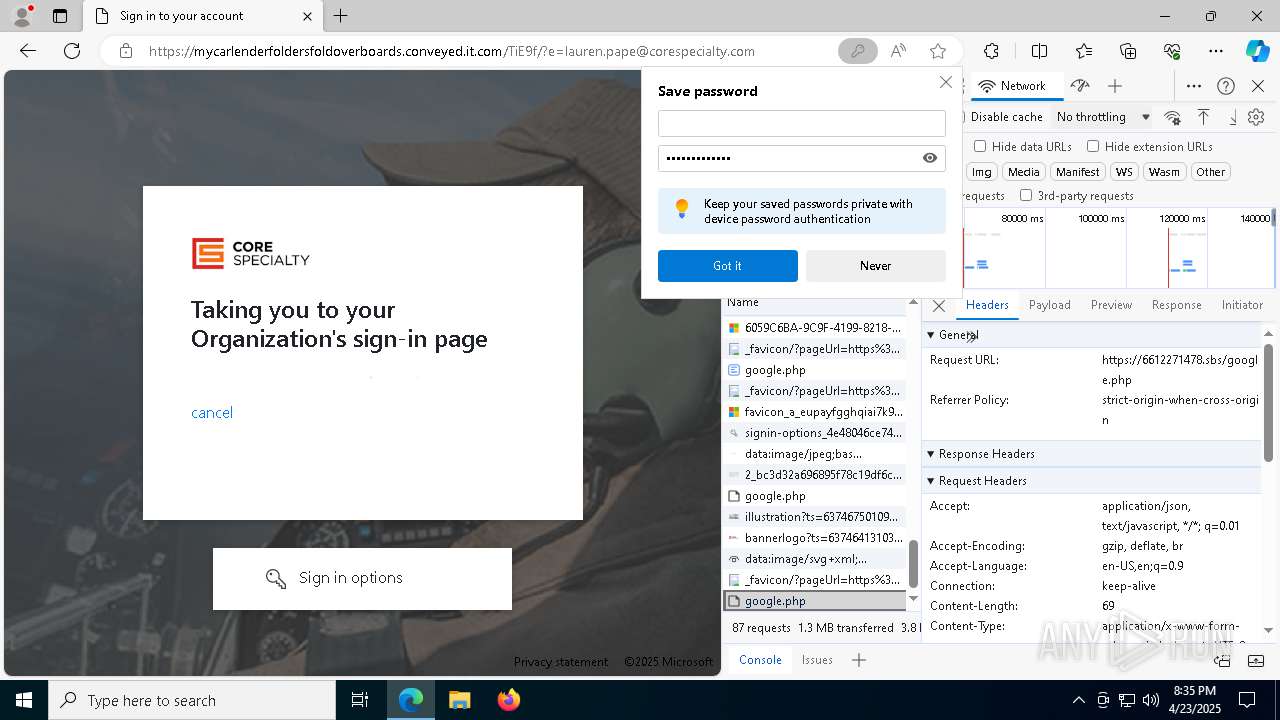Open Browser essentials heart icon
This screenshot has height=720, width=1280.
coord(1172,51)
